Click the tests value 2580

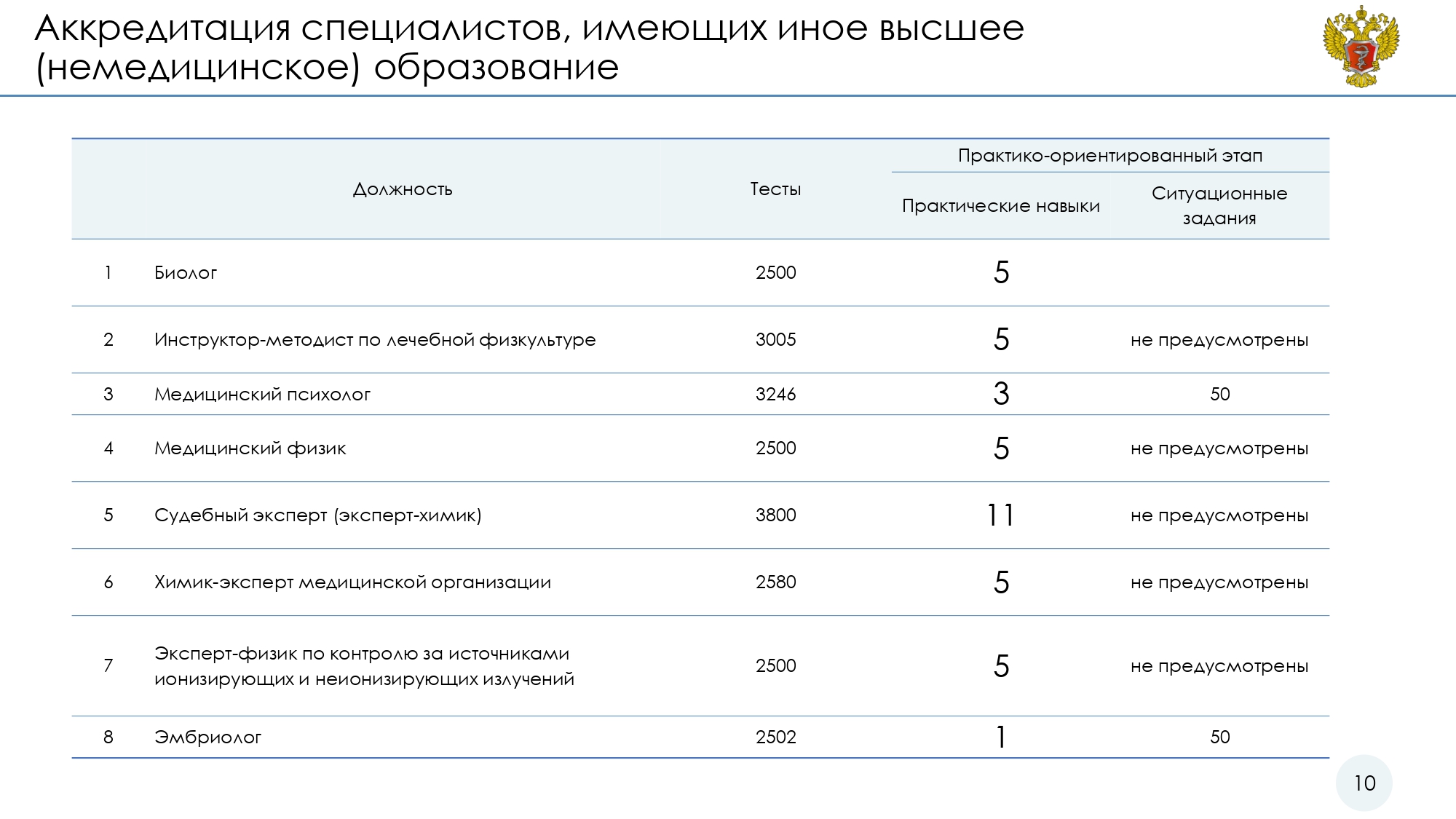tap(776, 582)
